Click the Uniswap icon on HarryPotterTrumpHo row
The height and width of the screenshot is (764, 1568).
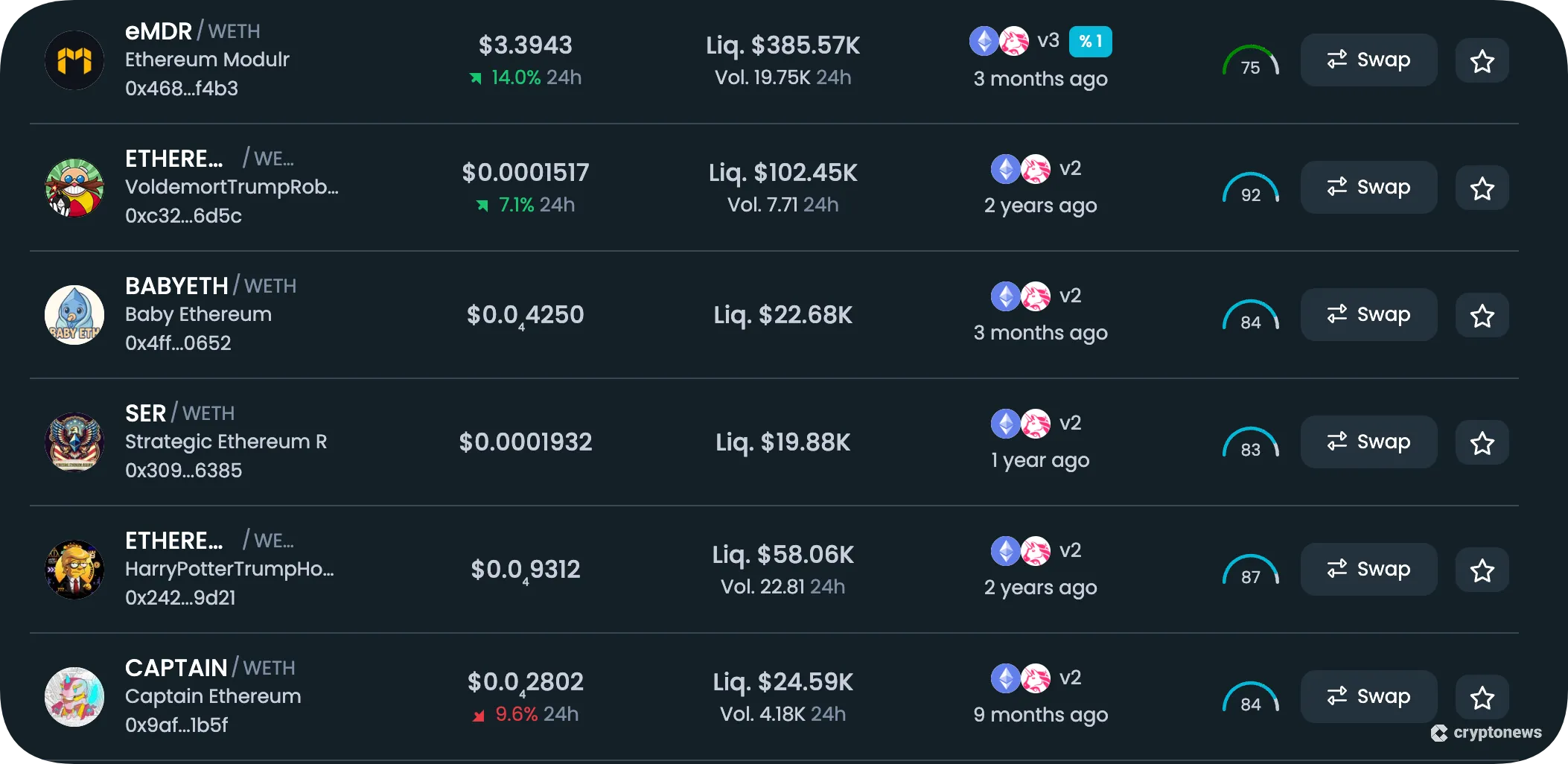pyautogui.click(x=1036, y=550)
